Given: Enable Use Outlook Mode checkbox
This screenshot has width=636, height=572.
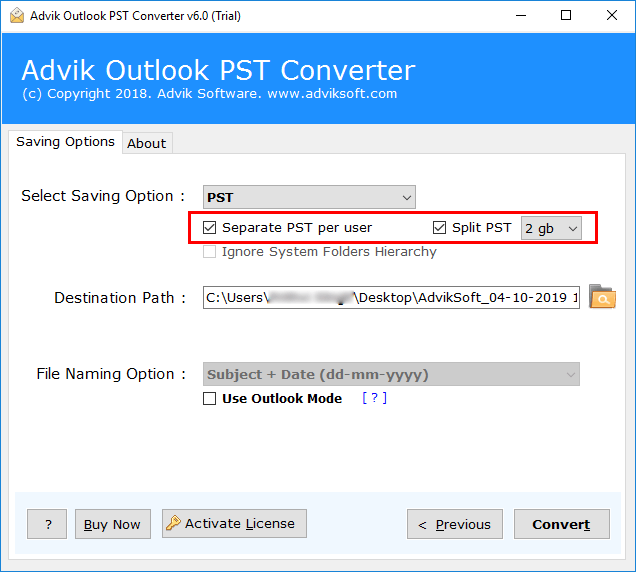Looking at the screenshot, I should [209, 398].
